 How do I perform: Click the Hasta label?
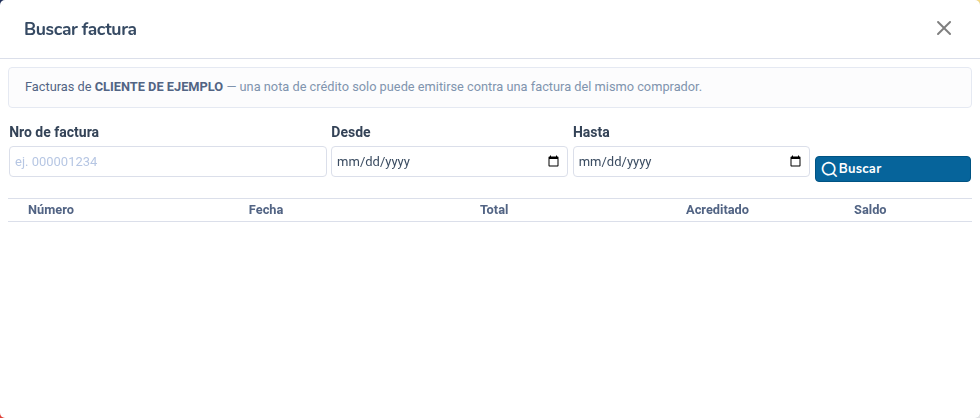pyautogui.click(x=591, y=132)
